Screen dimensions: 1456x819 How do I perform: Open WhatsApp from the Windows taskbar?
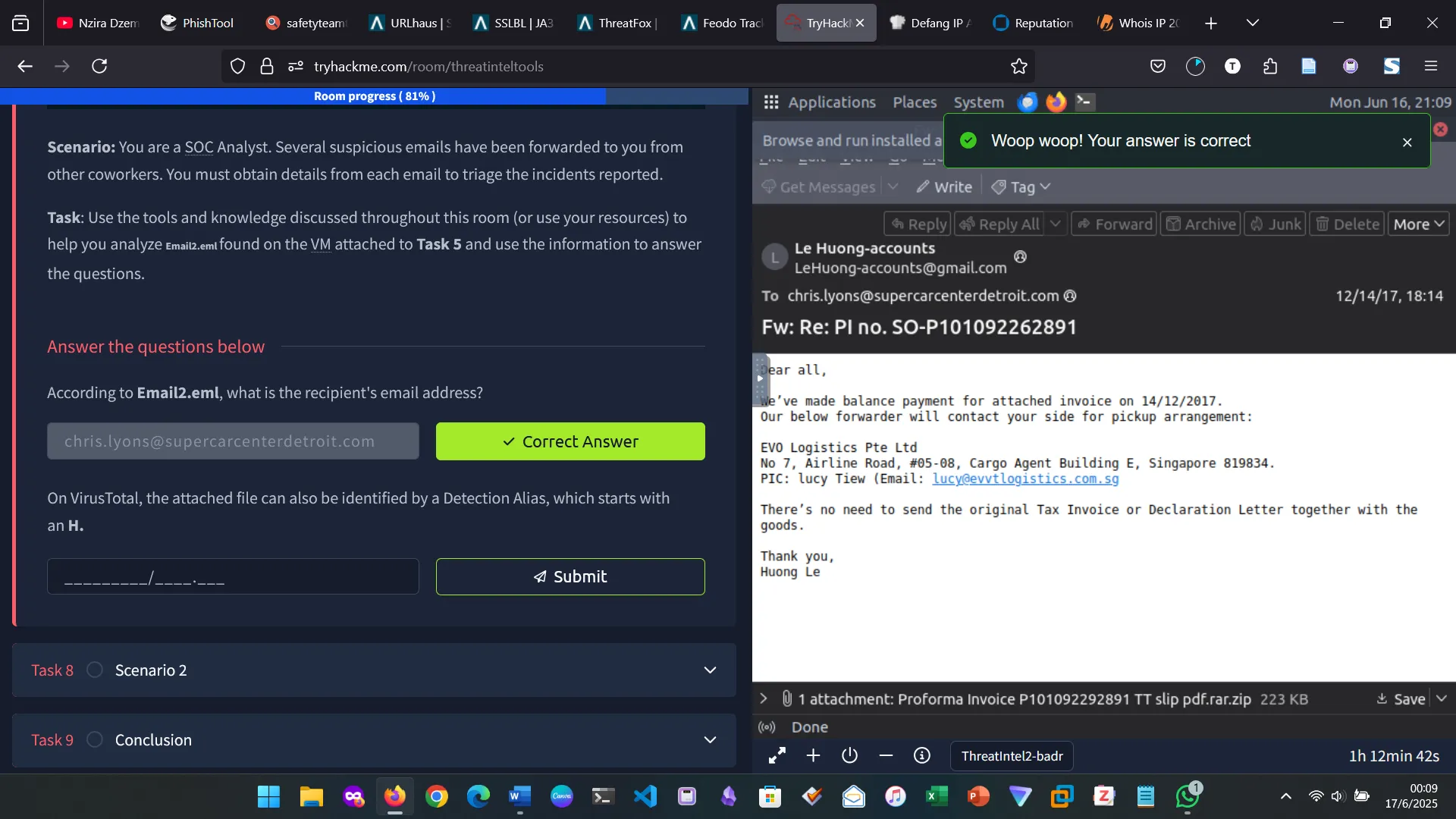tap(1187, 796)
